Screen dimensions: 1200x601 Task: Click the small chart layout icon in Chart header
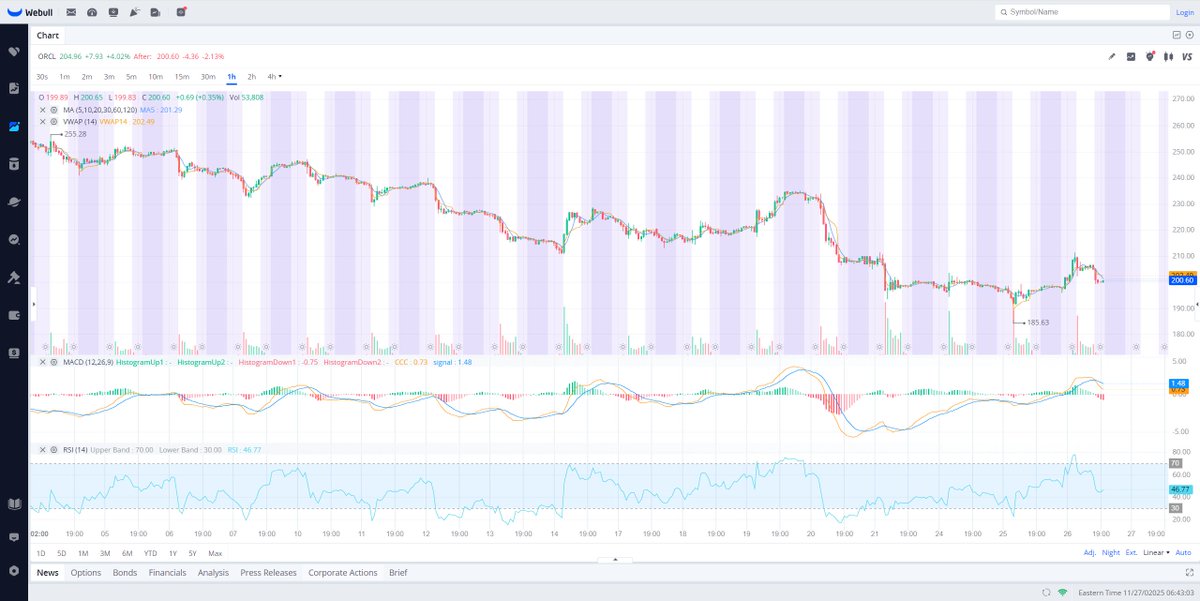[x=1177, y=35]
